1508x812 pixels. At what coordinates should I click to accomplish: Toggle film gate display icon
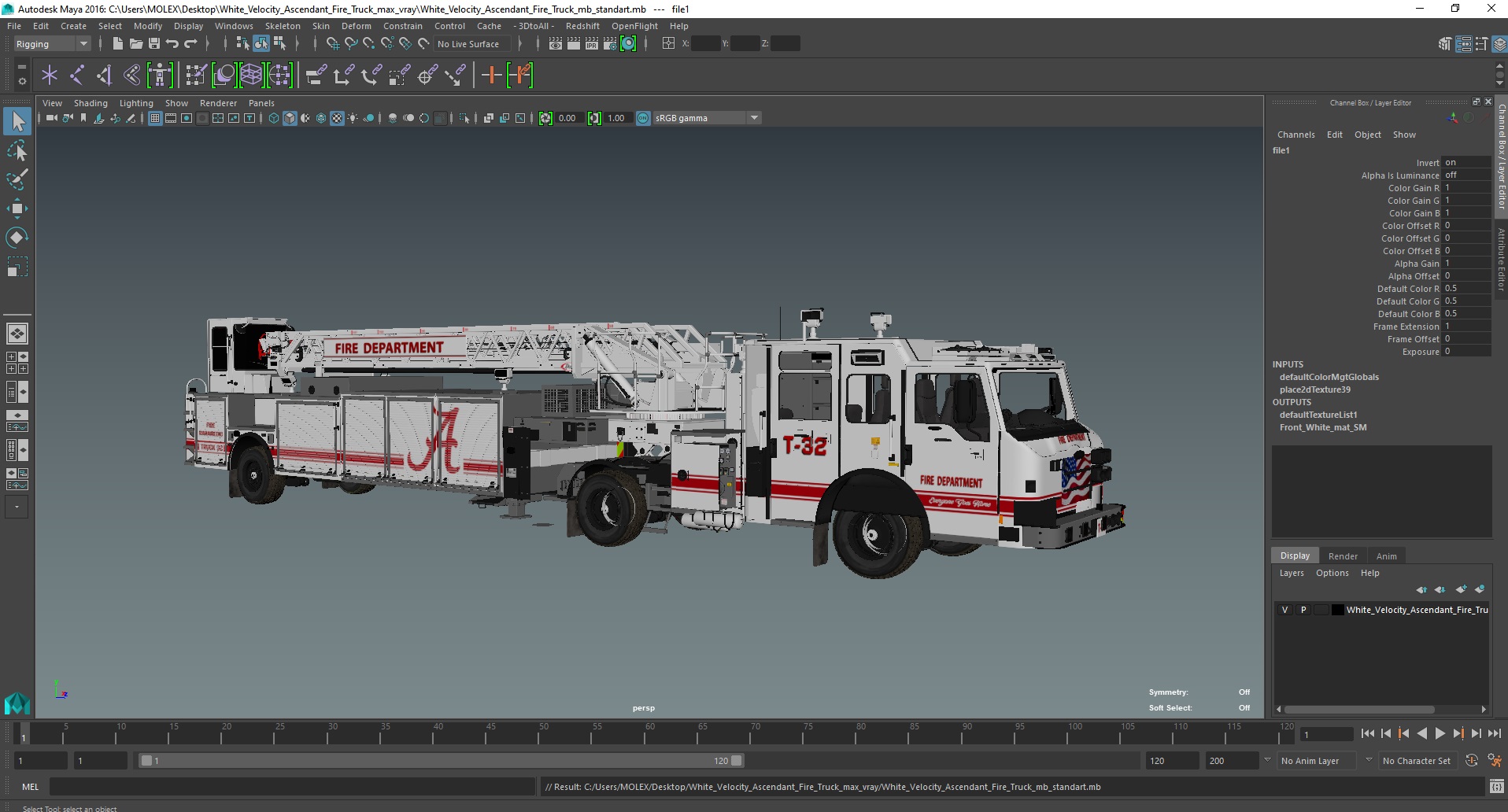tap(171, 118)
